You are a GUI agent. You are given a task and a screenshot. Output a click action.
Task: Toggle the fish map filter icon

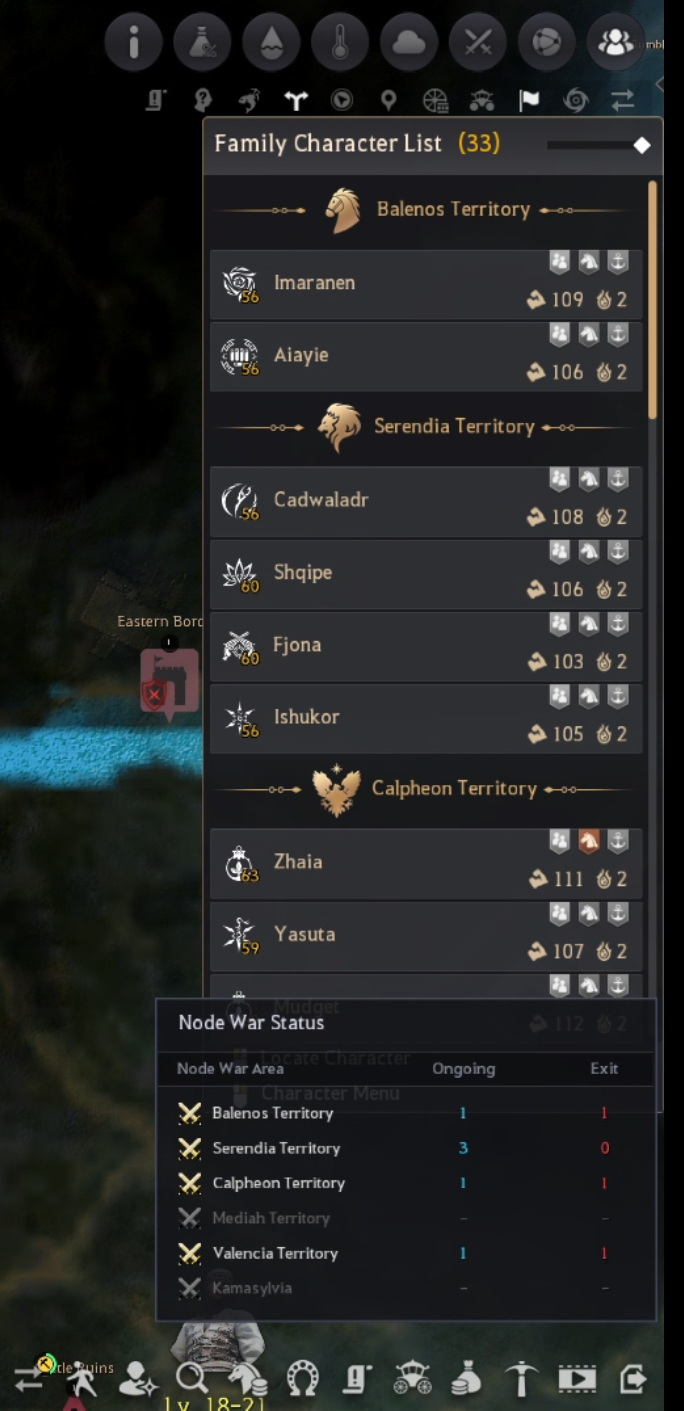coord(249,100)
